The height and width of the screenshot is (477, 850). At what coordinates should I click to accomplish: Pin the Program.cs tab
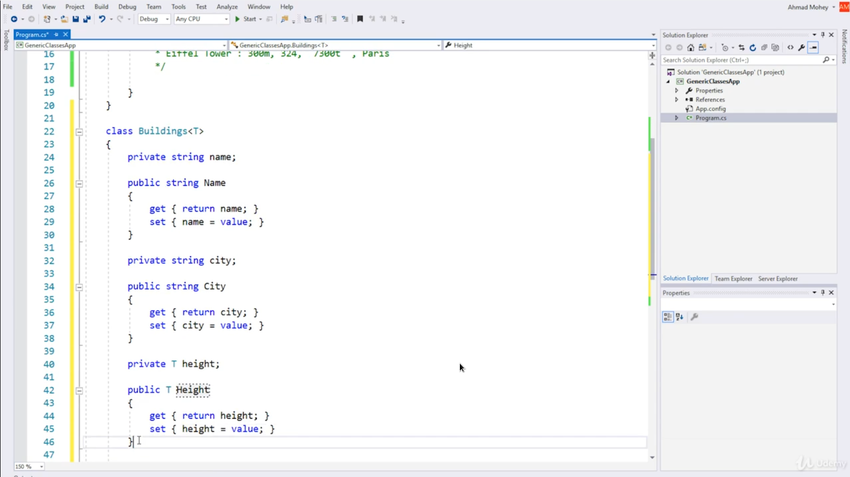tap(56, 34)
